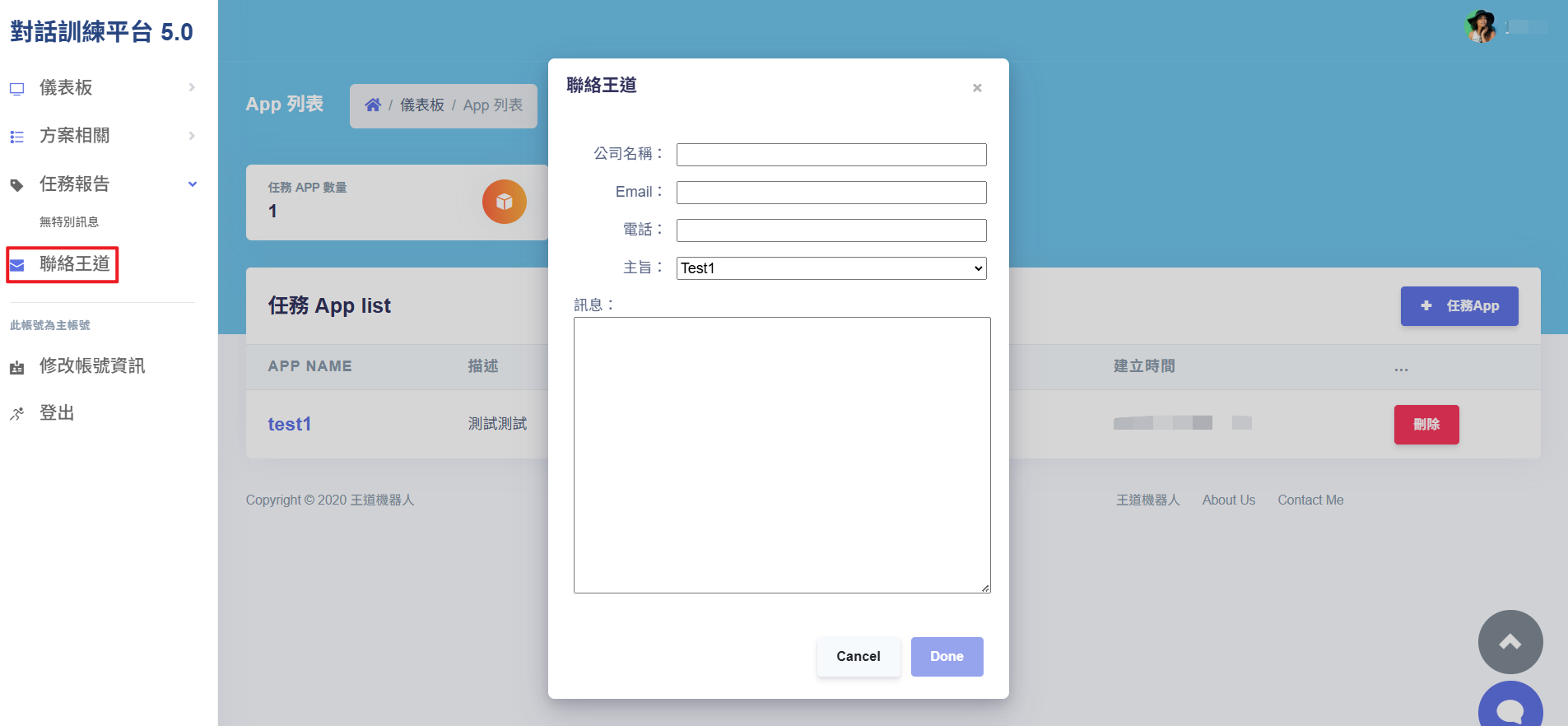
Task: Click the 公司名稱 input field
Action: 831,155
